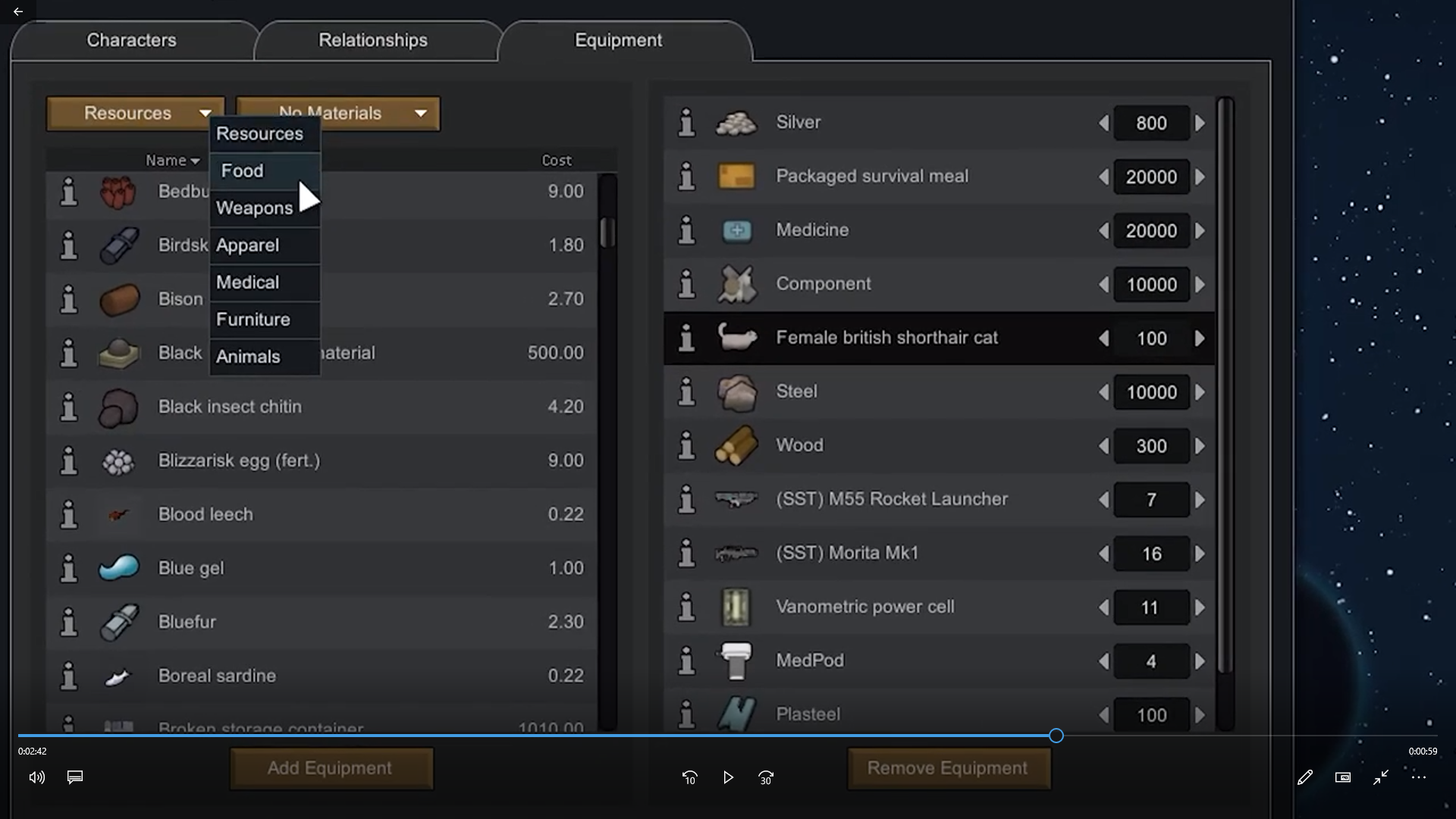Open the captions icon in the player

pyautogui.click(x=75, y=777)
